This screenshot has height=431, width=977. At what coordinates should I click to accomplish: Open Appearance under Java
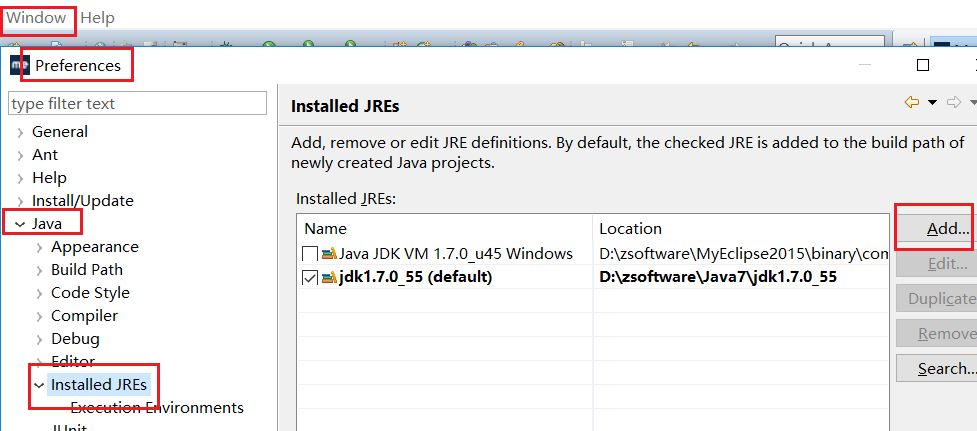click(x=95, y=247)
